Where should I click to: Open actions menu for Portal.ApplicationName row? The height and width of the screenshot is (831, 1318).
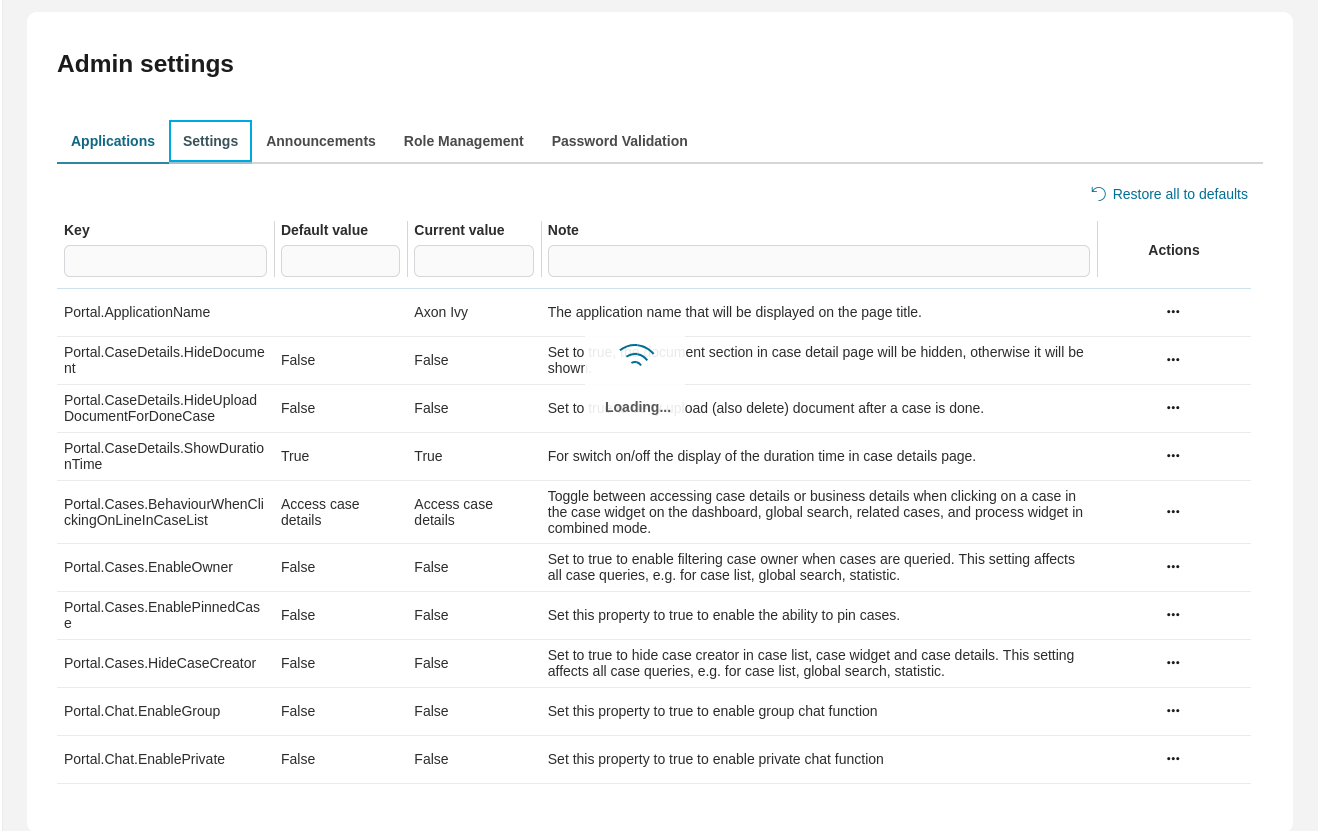[x=1173, y=312]
